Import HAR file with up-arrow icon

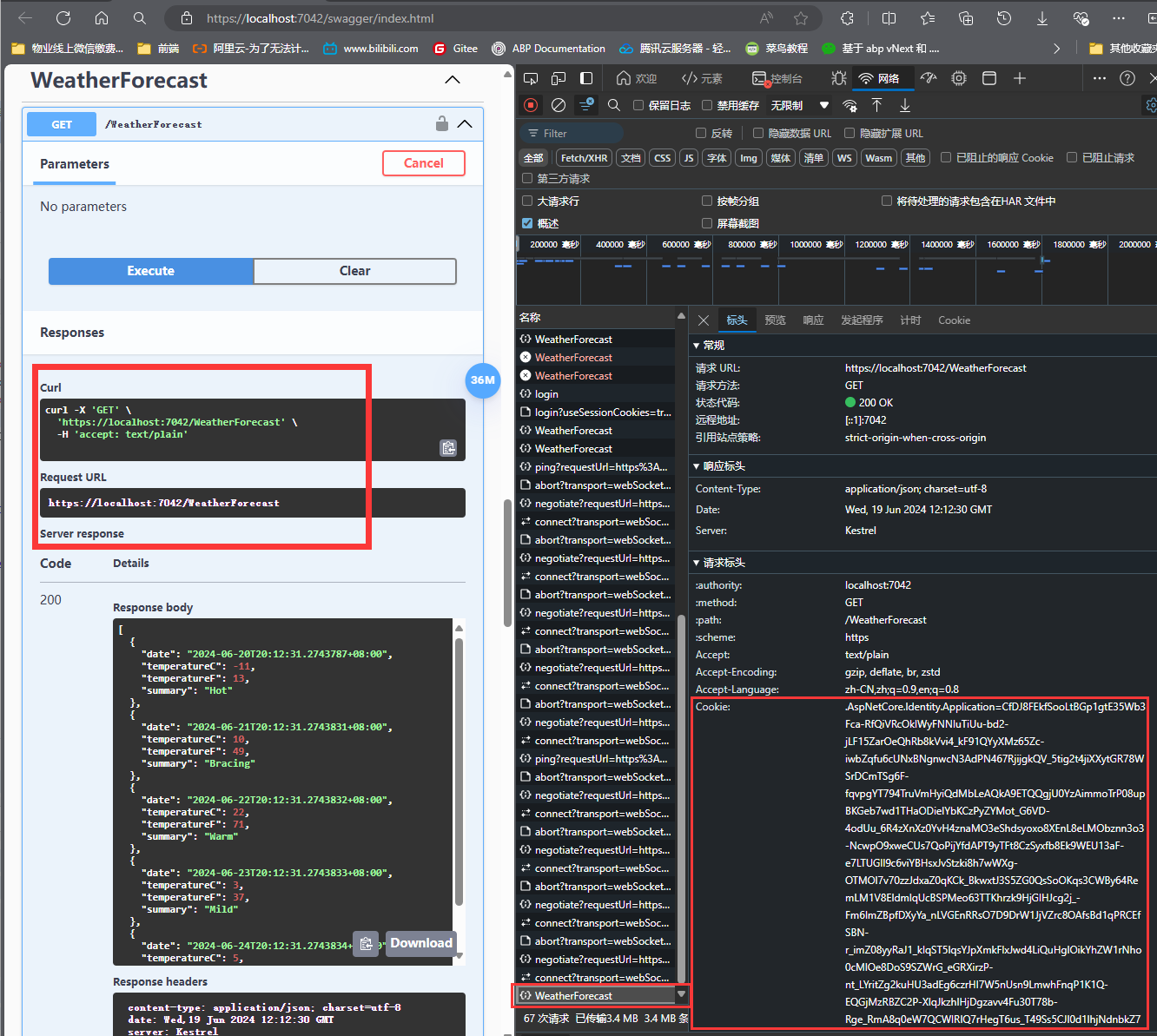pos(877,105)
